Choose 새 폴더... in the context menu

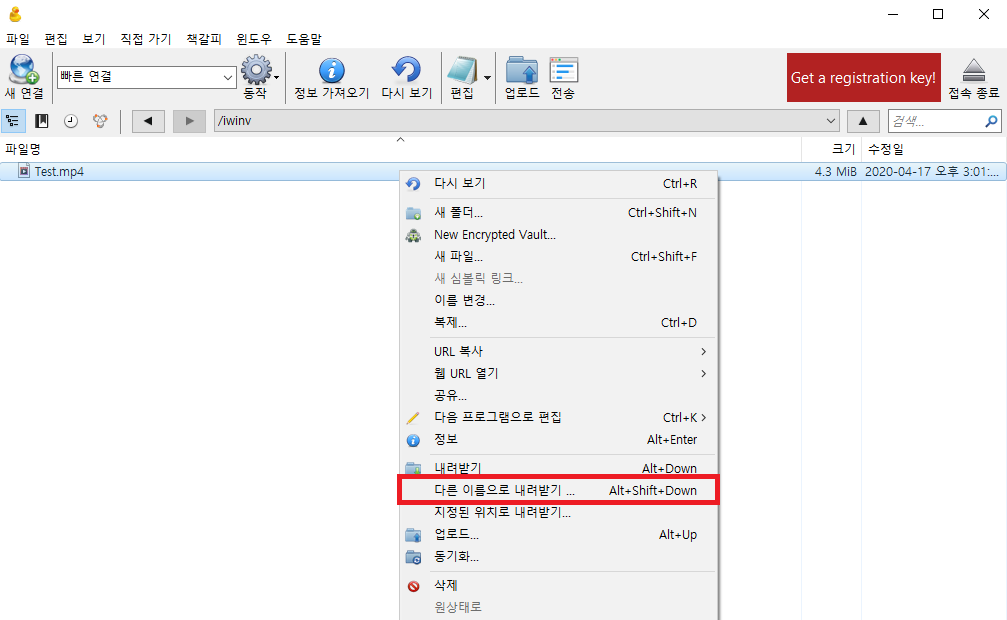click(x=558, y=213)
